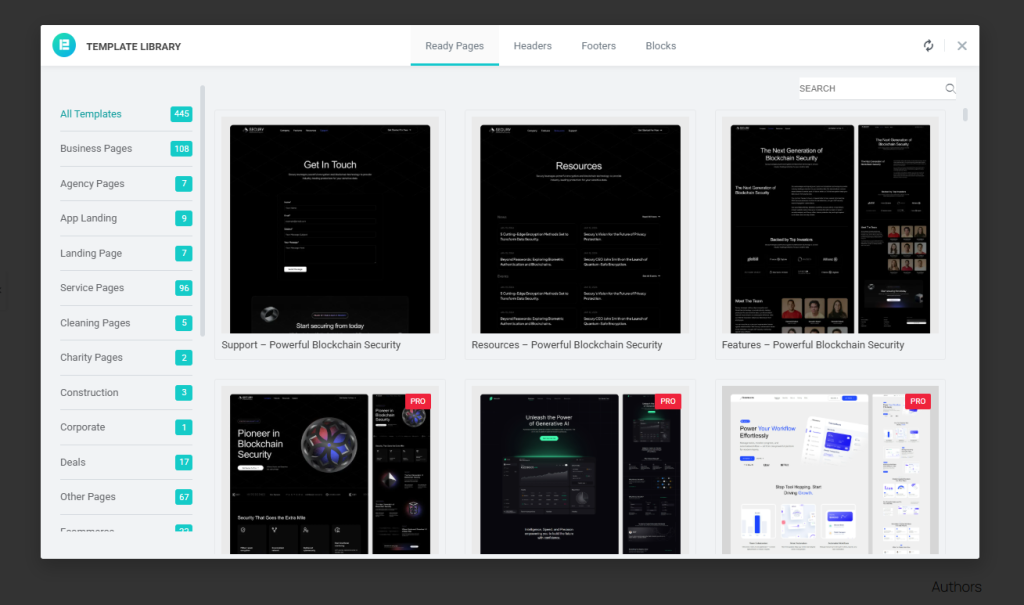Click the template grid scrollbar
The image size is (1024, 605).
(965, 115)
